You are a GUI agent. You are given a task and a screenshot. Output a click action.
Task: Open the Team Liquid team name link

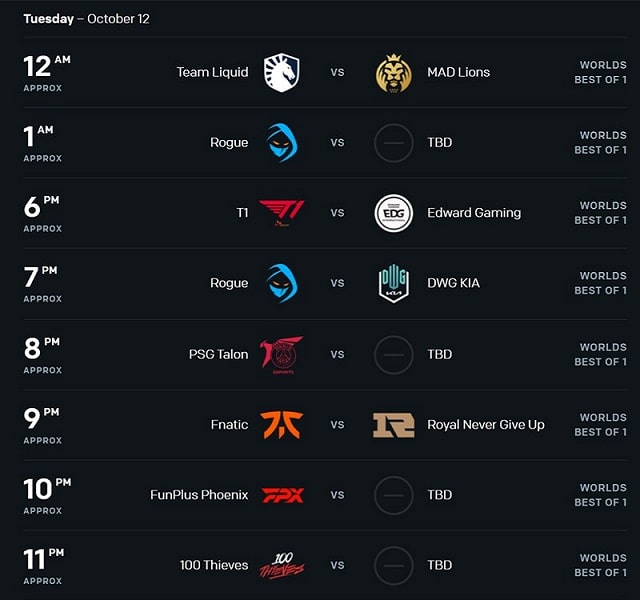click(212, 73)
